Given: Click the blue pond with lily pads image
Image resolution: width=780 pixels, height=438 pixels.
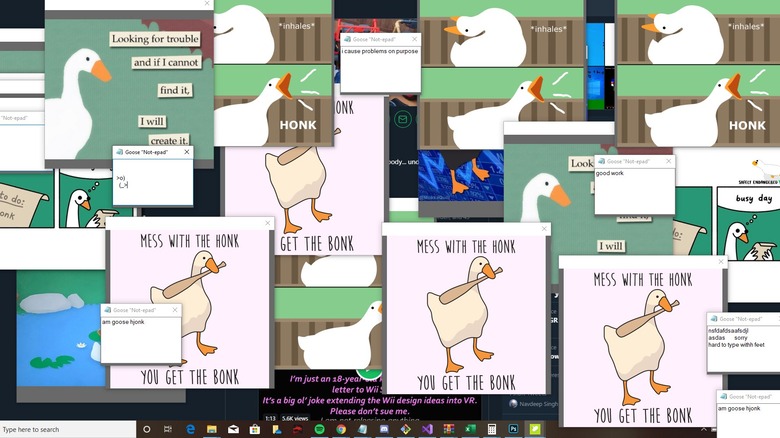Looking at the screenshot, I should click(59, 328).
